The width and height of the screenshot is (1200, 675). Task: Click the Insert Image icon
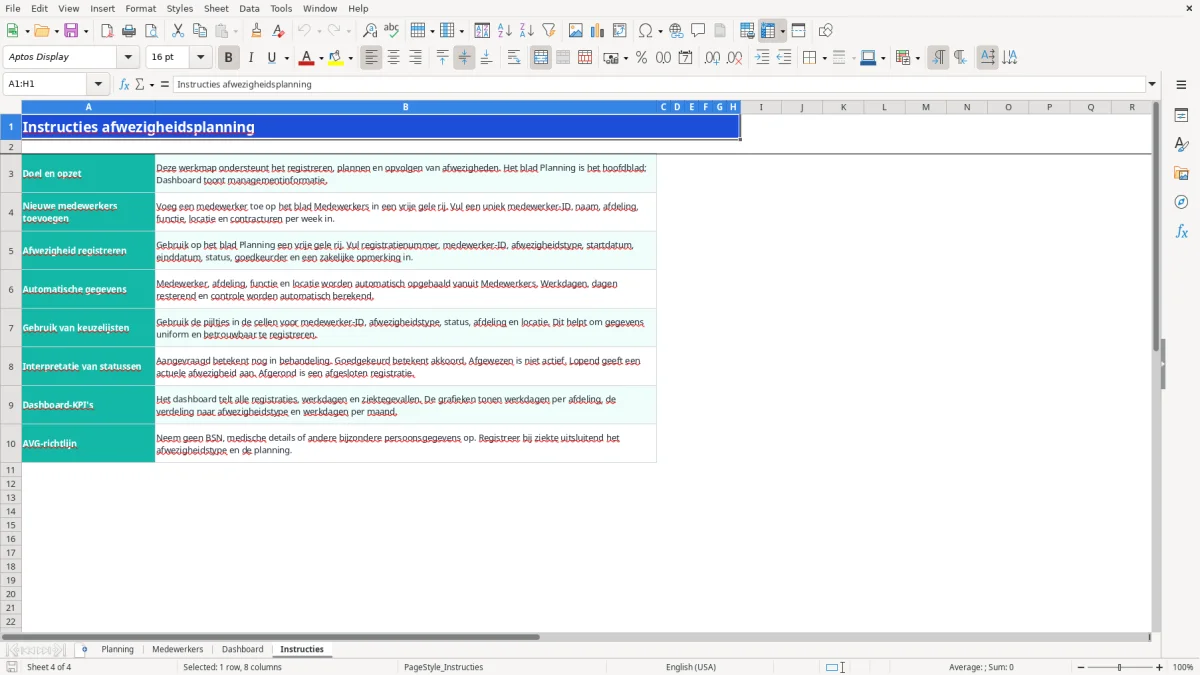(576, 31)
